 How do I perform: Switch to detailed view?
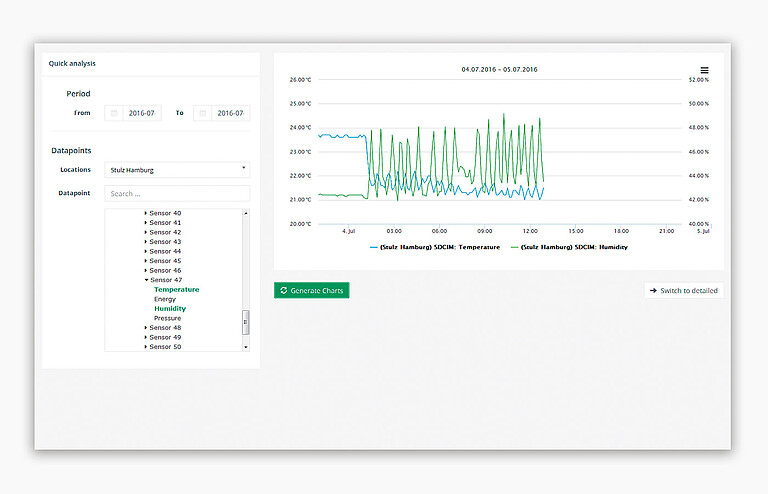point(683,290)
